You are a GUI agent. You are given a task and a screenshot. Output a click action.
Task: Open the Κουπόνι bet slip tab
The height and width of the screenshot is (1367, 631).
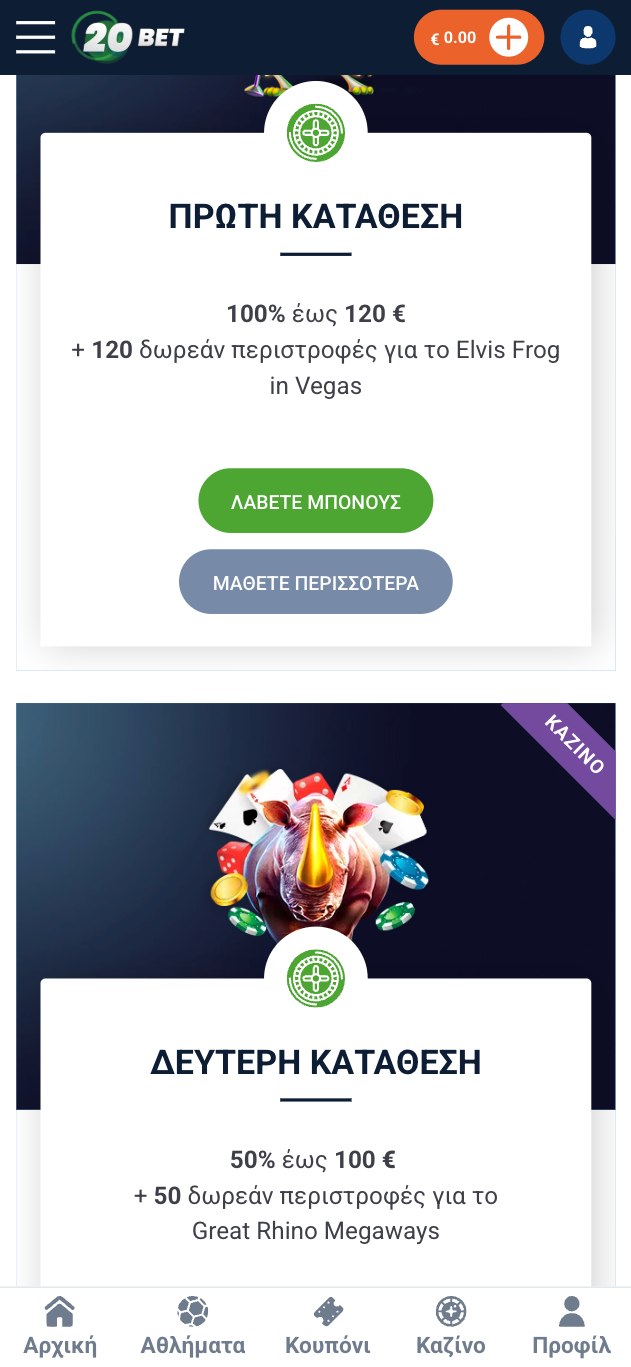coord(328,1326)
